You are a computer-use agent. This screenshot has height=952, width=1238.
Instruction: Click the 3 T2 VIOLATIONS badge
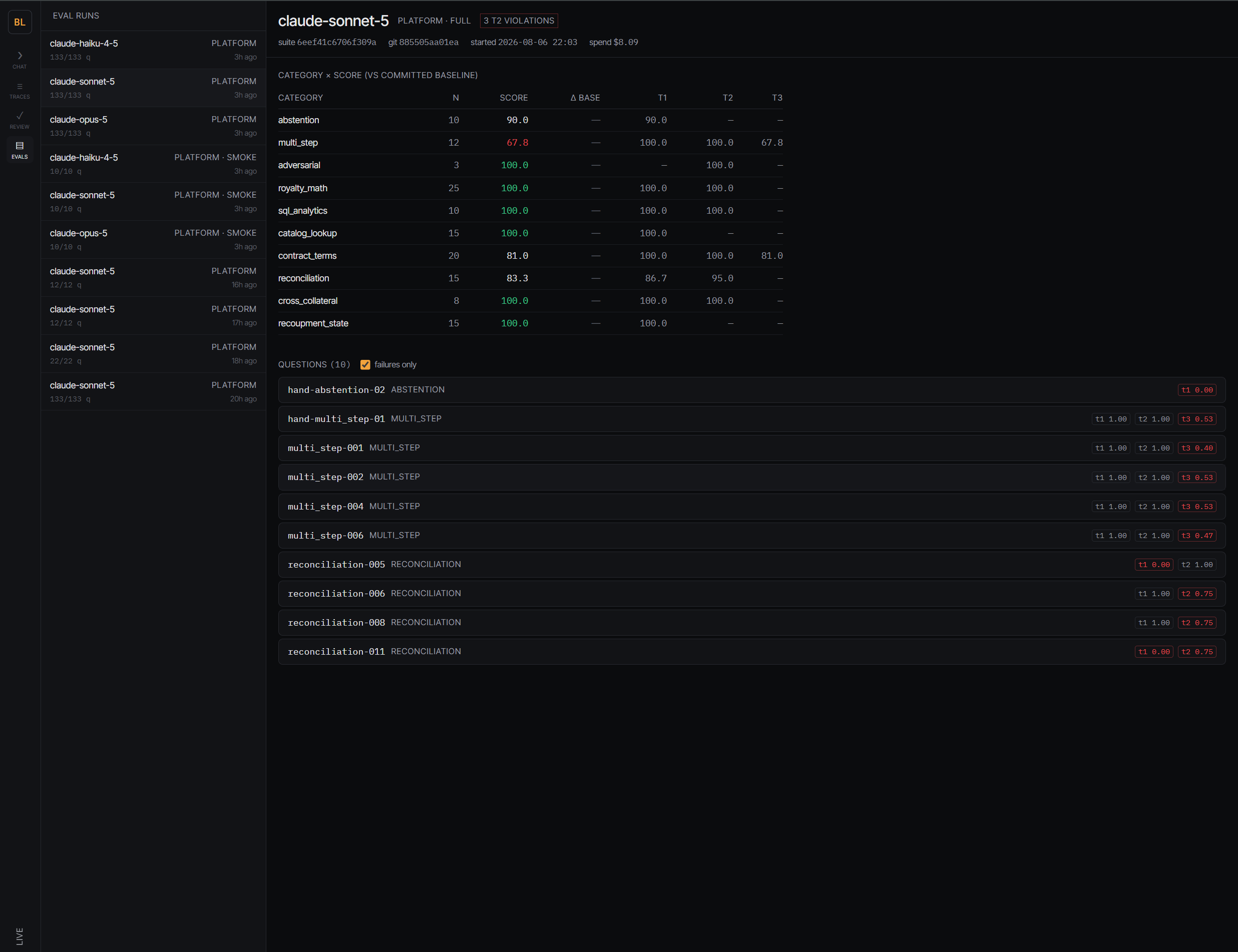(519, 21)
